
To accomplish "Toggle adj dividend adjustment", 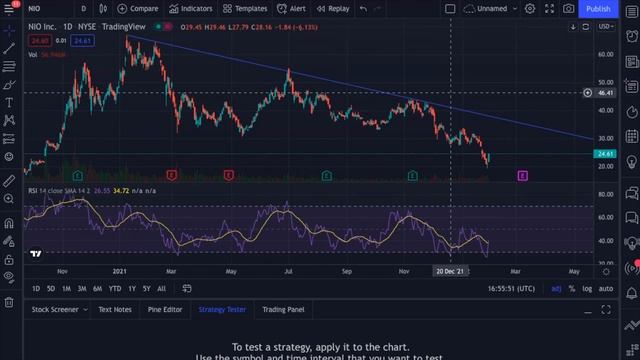I will 556,289.
